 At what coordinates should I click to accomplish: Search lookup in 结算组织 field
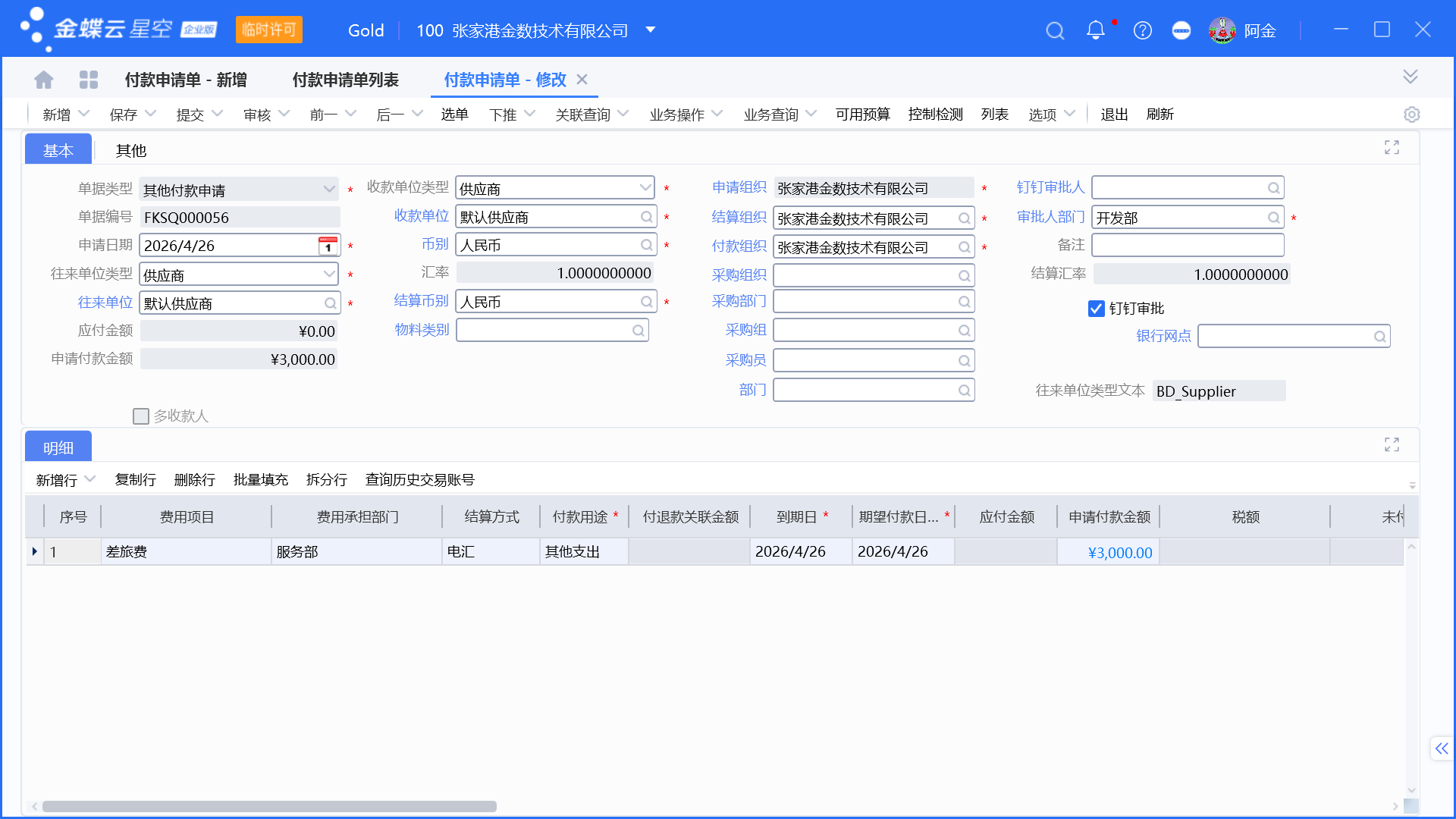coord(964,218)
